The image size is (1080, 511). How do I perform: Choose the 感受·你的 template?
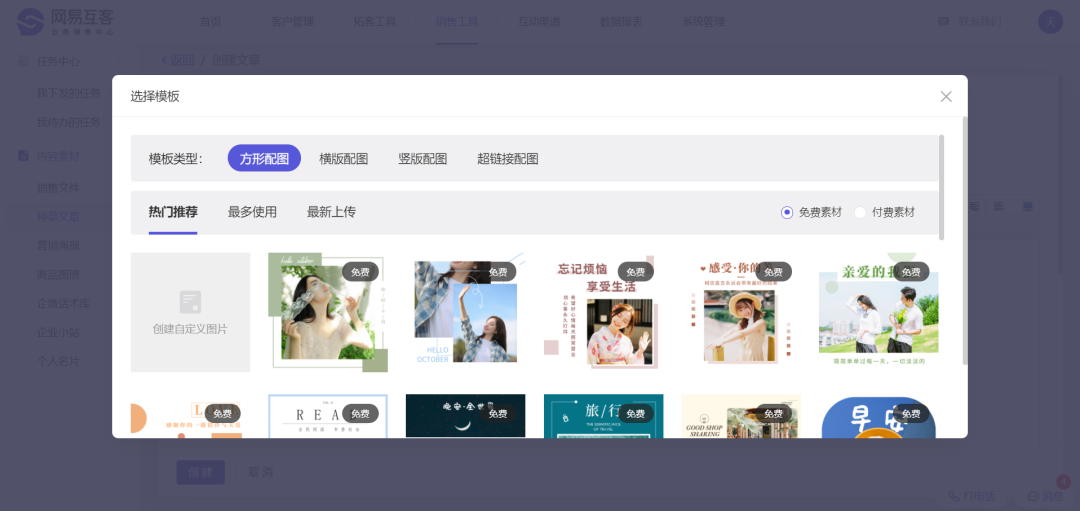coord(741,312)
